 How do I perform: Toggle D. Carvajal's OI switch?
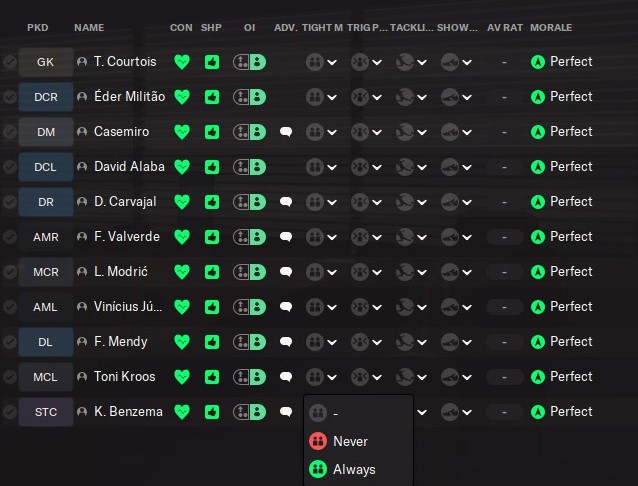249,202
